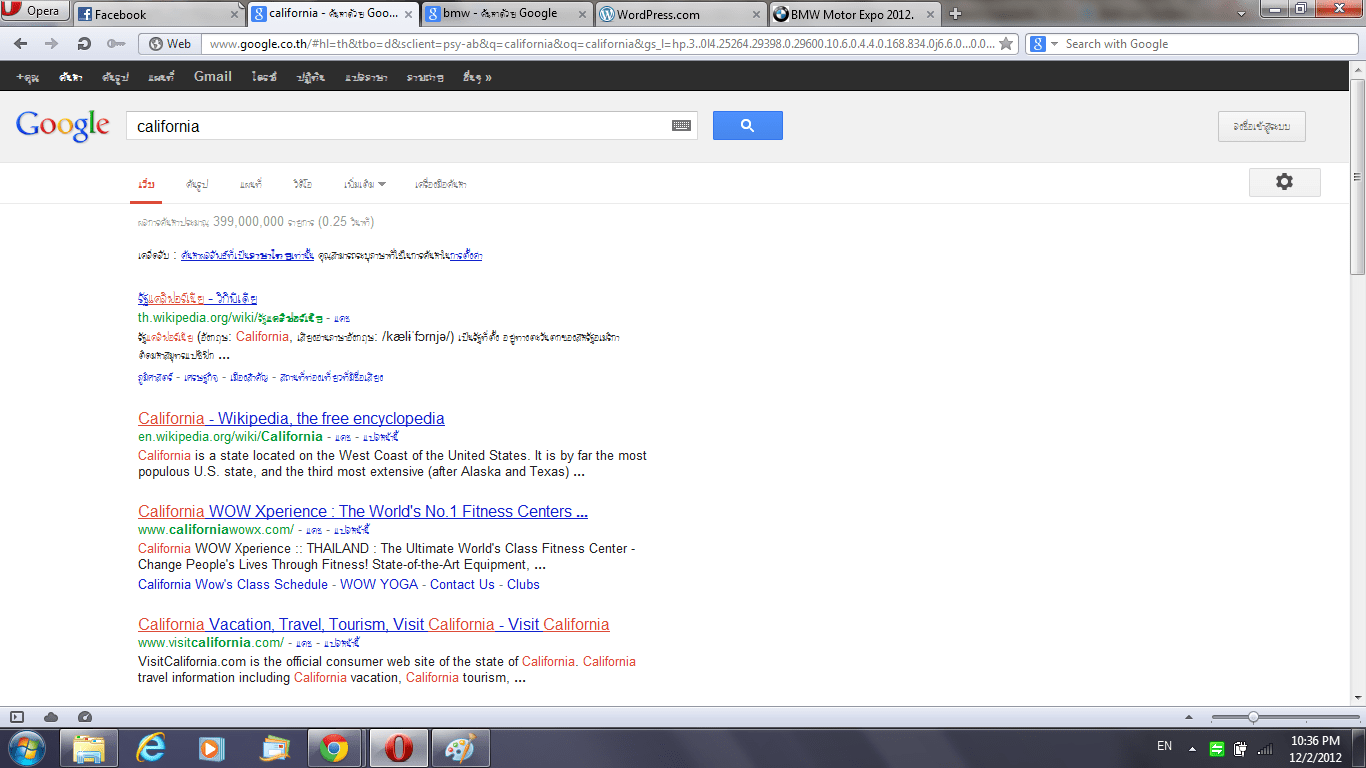Click the EN language indicator

1164,746
